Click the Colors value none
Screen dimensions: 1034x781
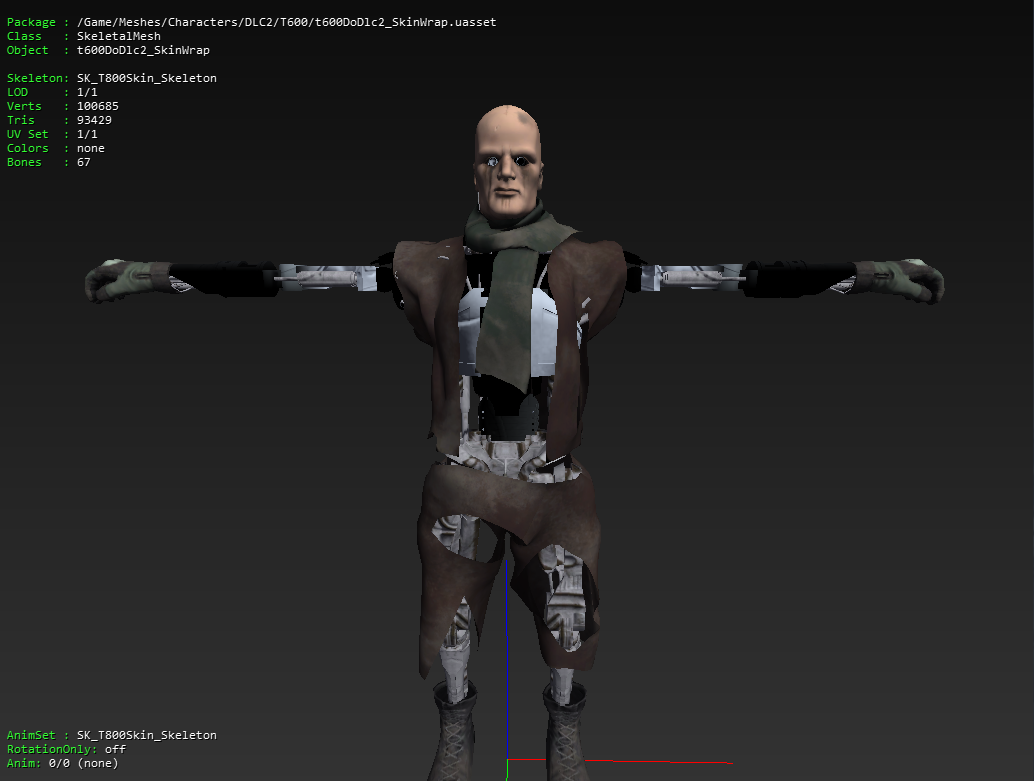90,148
